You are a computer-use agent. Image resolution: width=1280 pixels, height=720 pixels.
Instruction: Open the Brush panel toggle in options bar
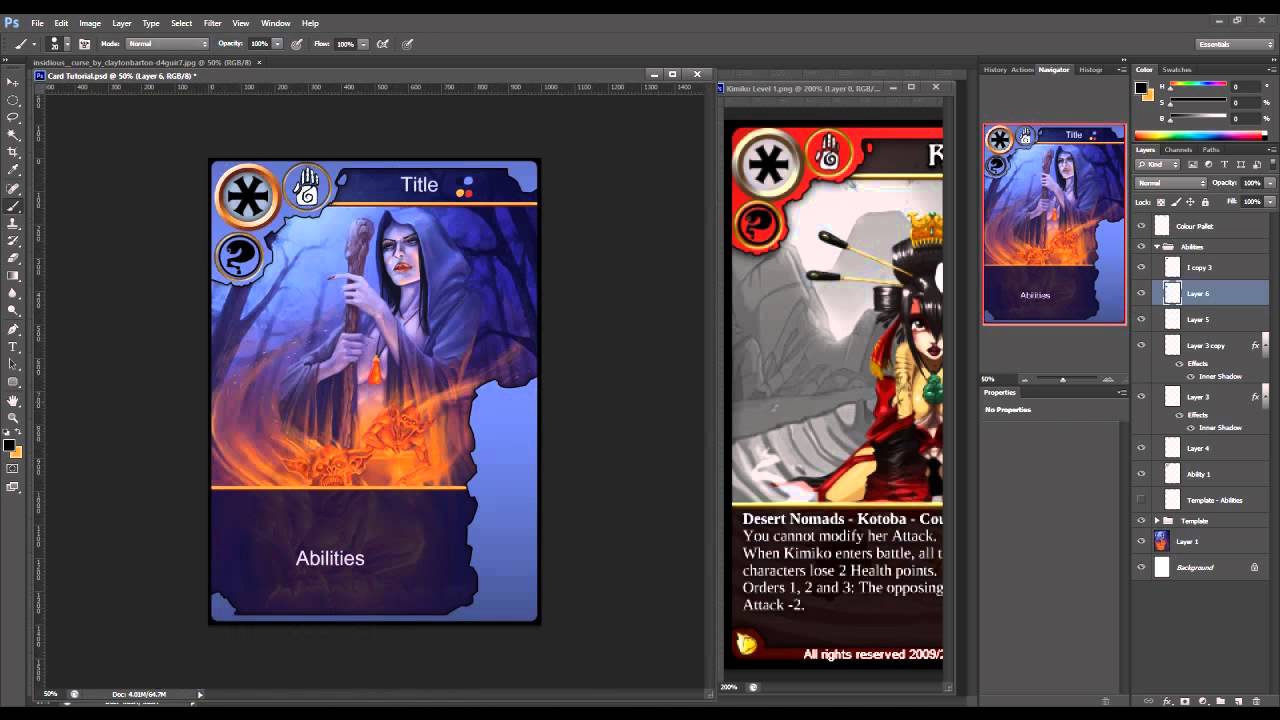click(x=85, y=44)
